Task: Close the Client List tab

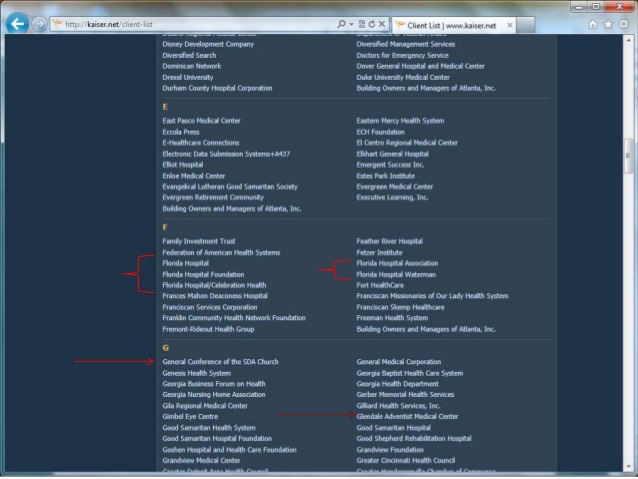Action: coord(510,25)
